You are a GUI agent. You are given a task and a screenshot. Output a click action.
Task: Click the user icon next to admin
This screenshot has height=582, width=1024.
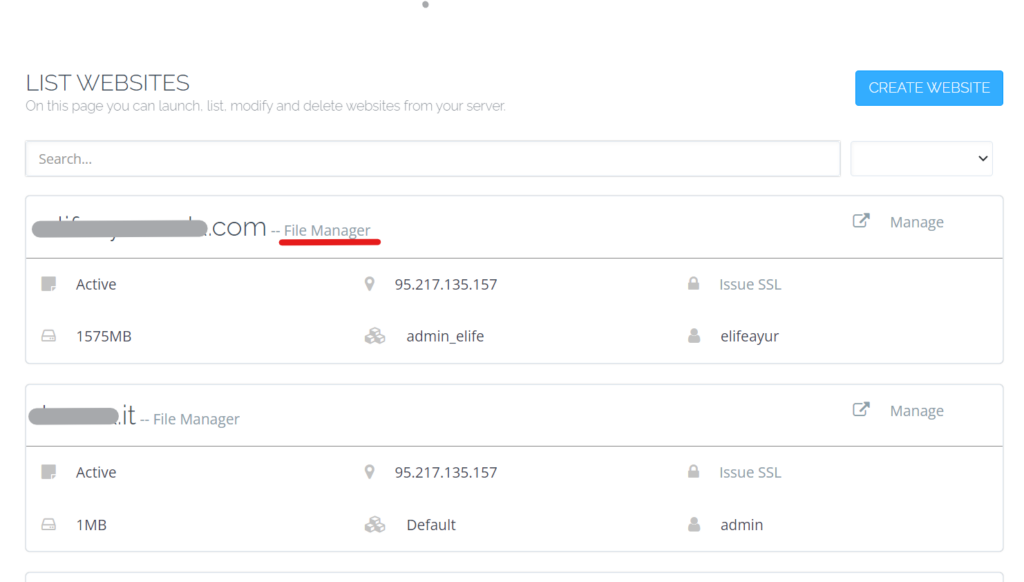click(x=694, y=524)
